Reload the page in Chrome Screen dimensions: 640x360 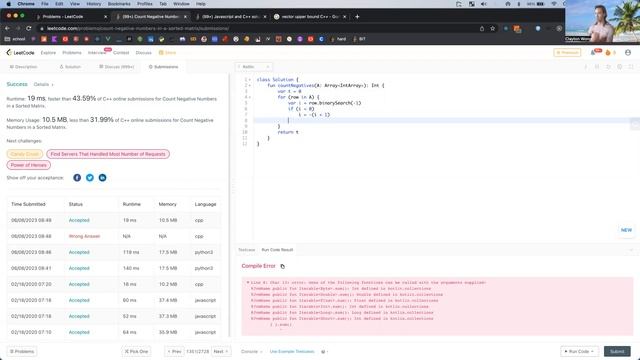(29, 29)
